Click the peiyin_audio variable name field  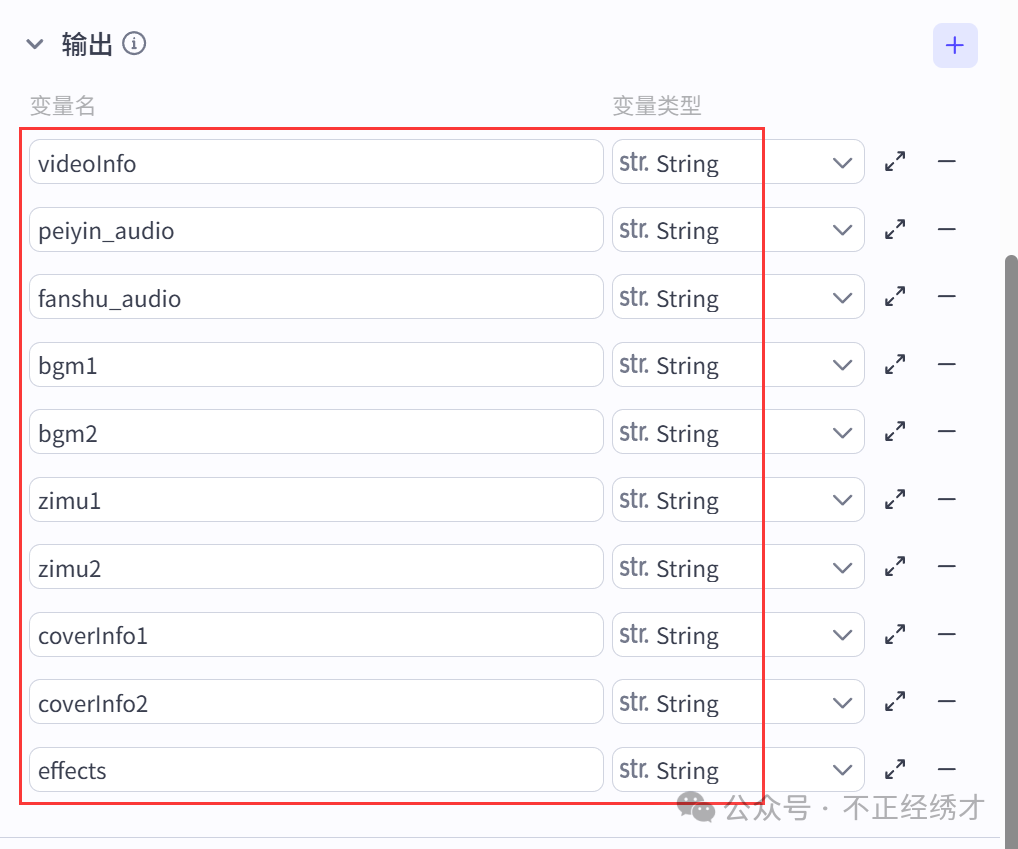pos(316,230)
